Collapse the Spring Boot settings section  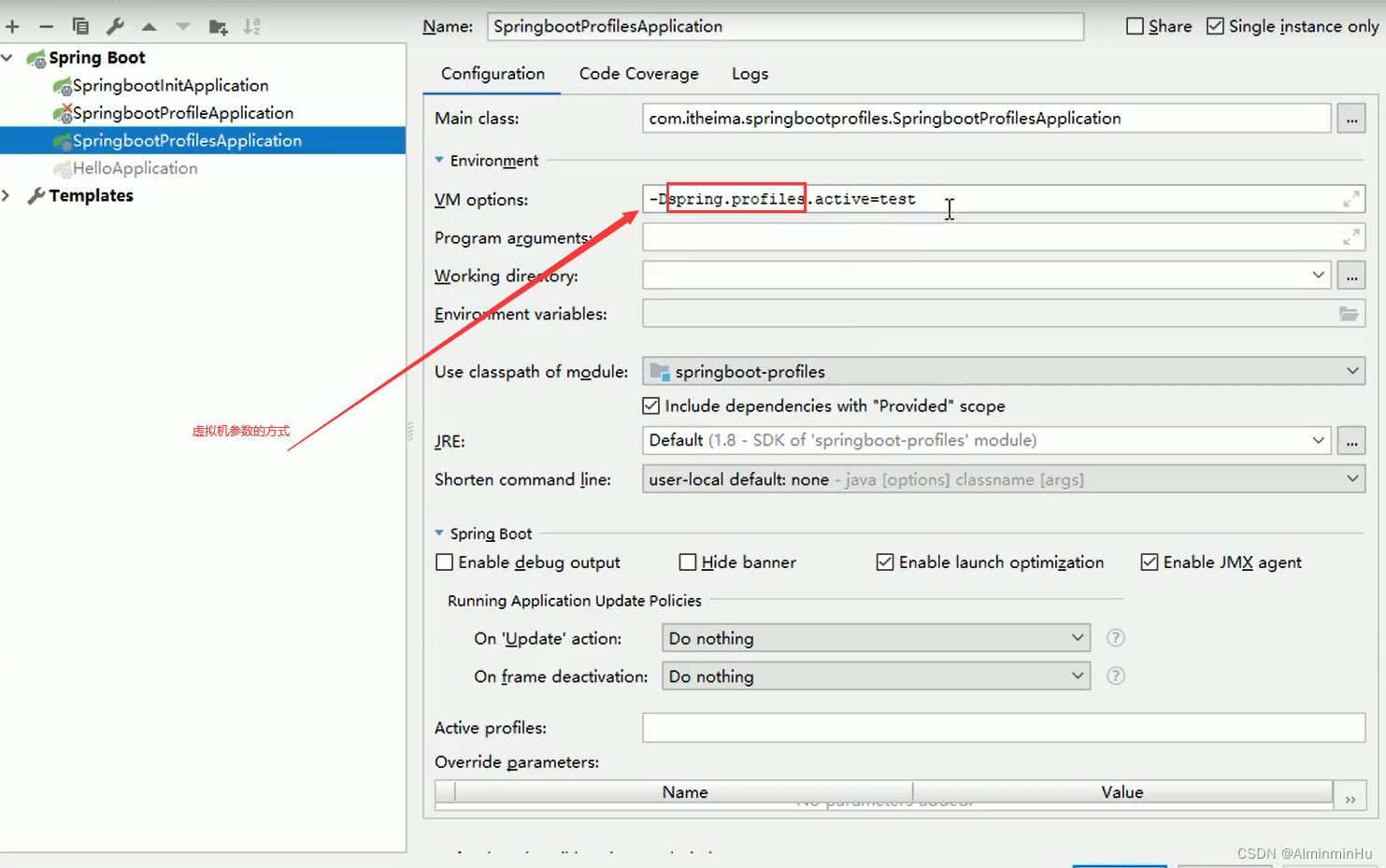(x=439, y=533)
